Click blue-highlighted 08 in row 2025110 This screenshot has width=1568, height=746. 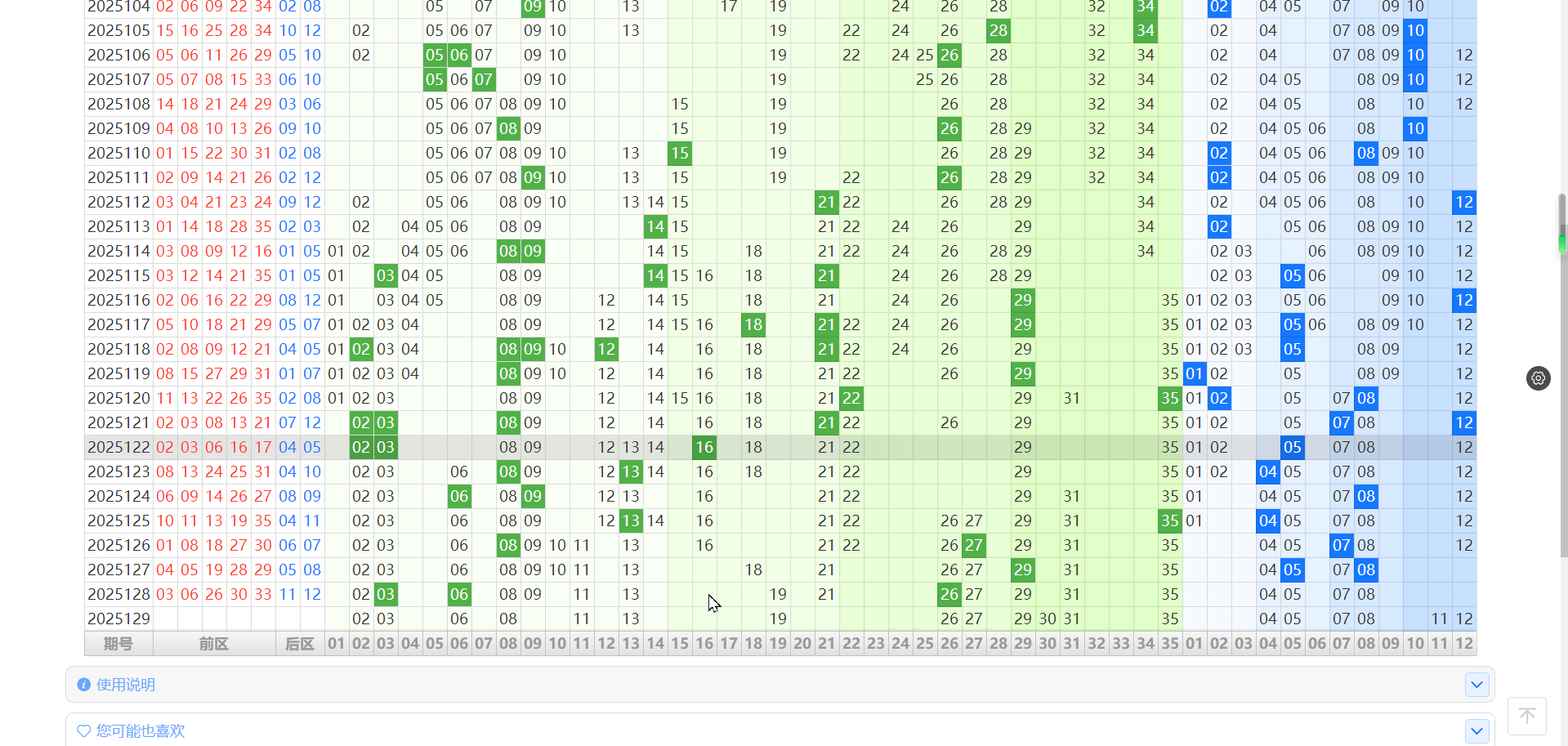(1366, 153)
